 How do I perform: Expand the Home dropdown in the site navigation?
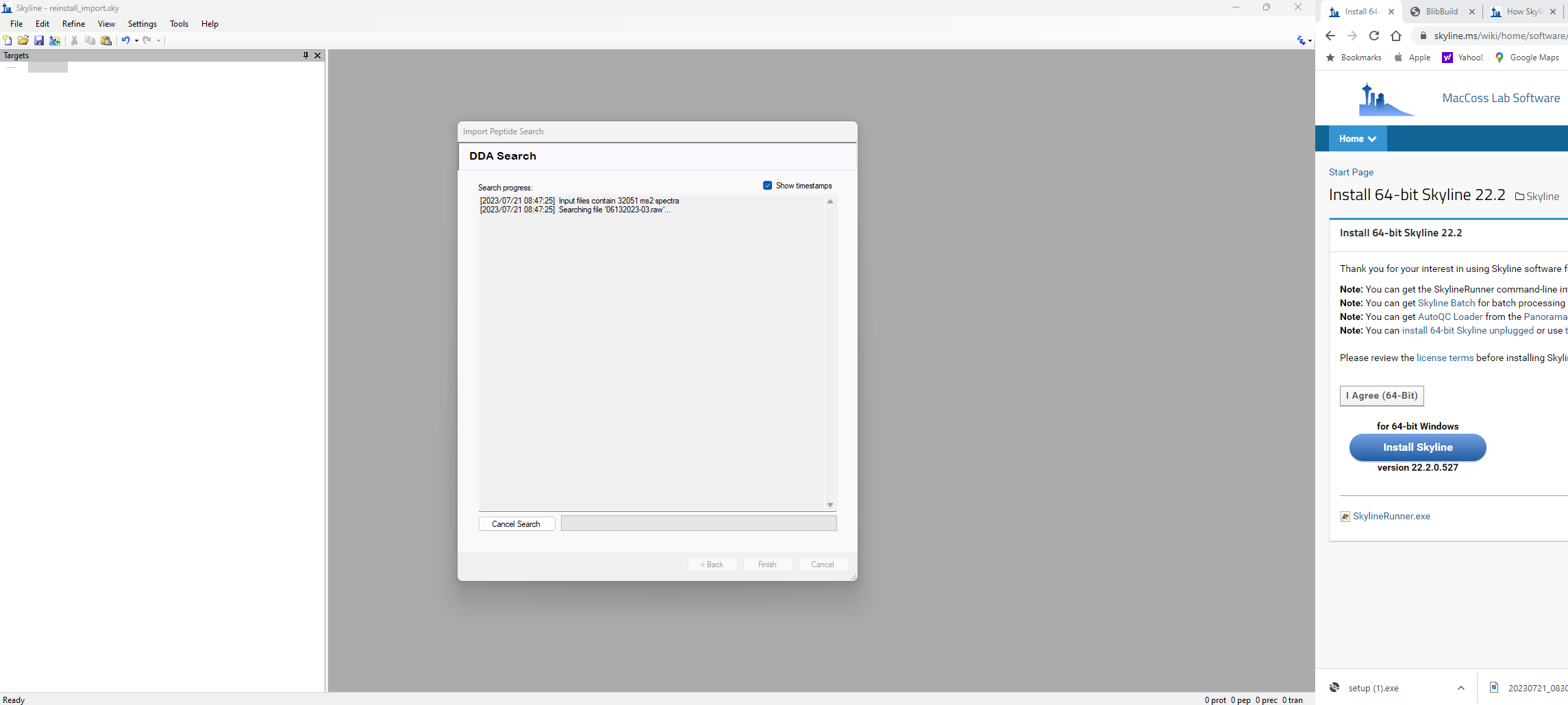tap(1358, 138)
